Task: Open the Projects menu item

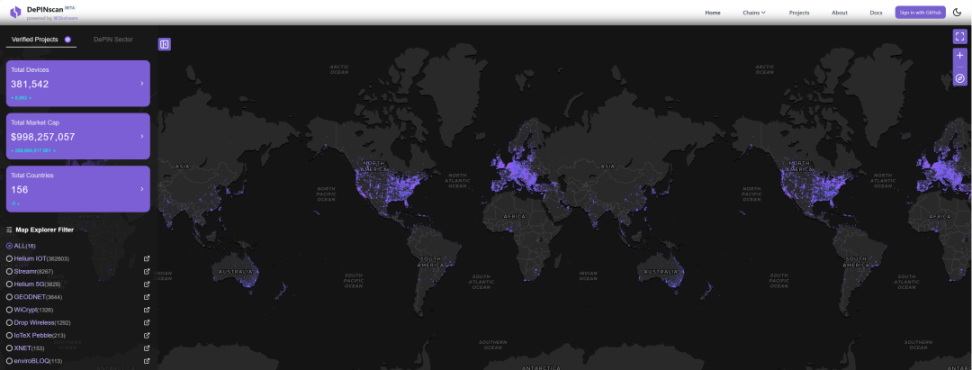Action: pos(799,12)
